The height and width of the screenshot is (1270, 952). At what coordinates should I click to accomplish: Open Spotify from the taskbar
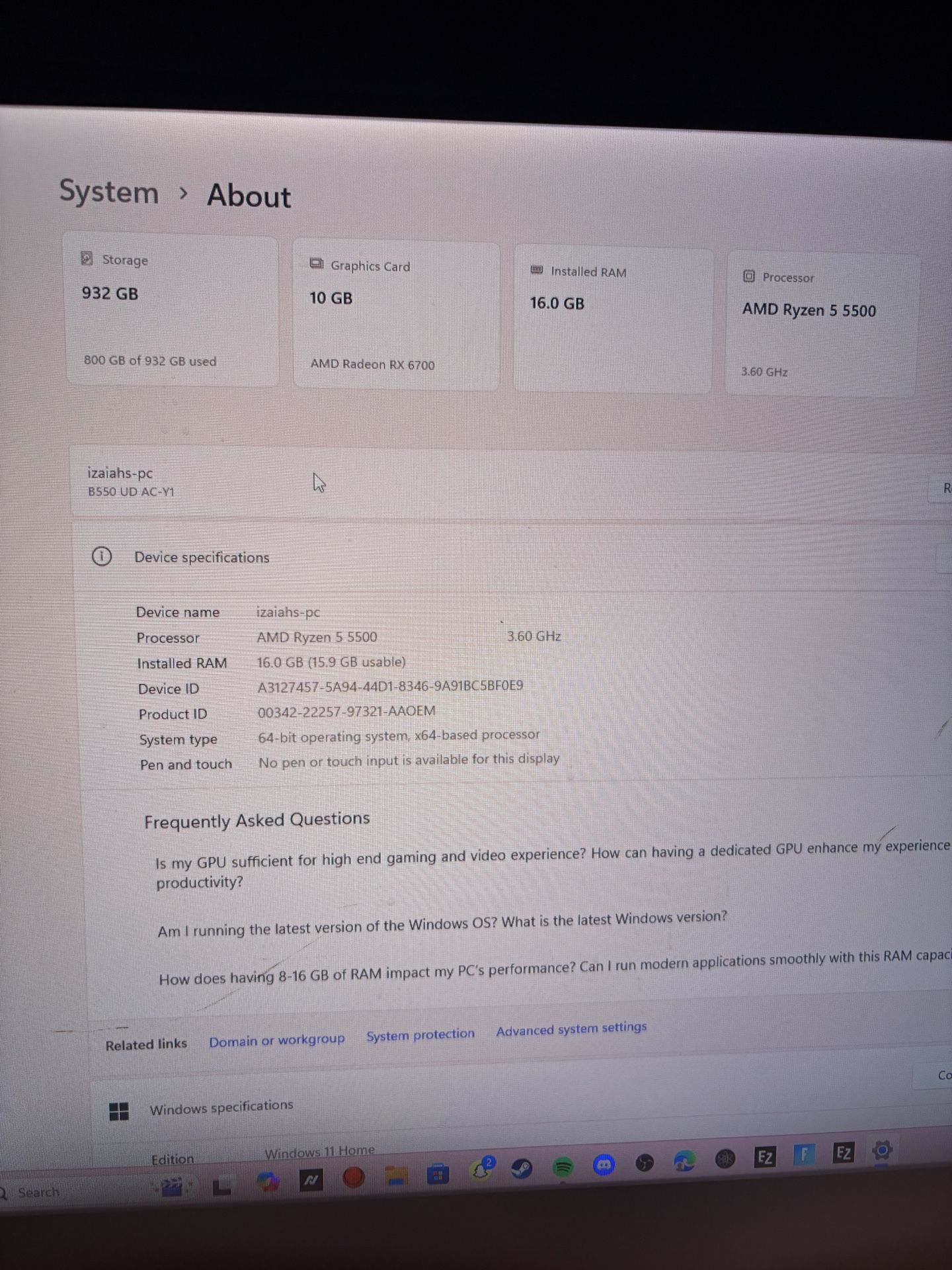[x=563, y=1167]
